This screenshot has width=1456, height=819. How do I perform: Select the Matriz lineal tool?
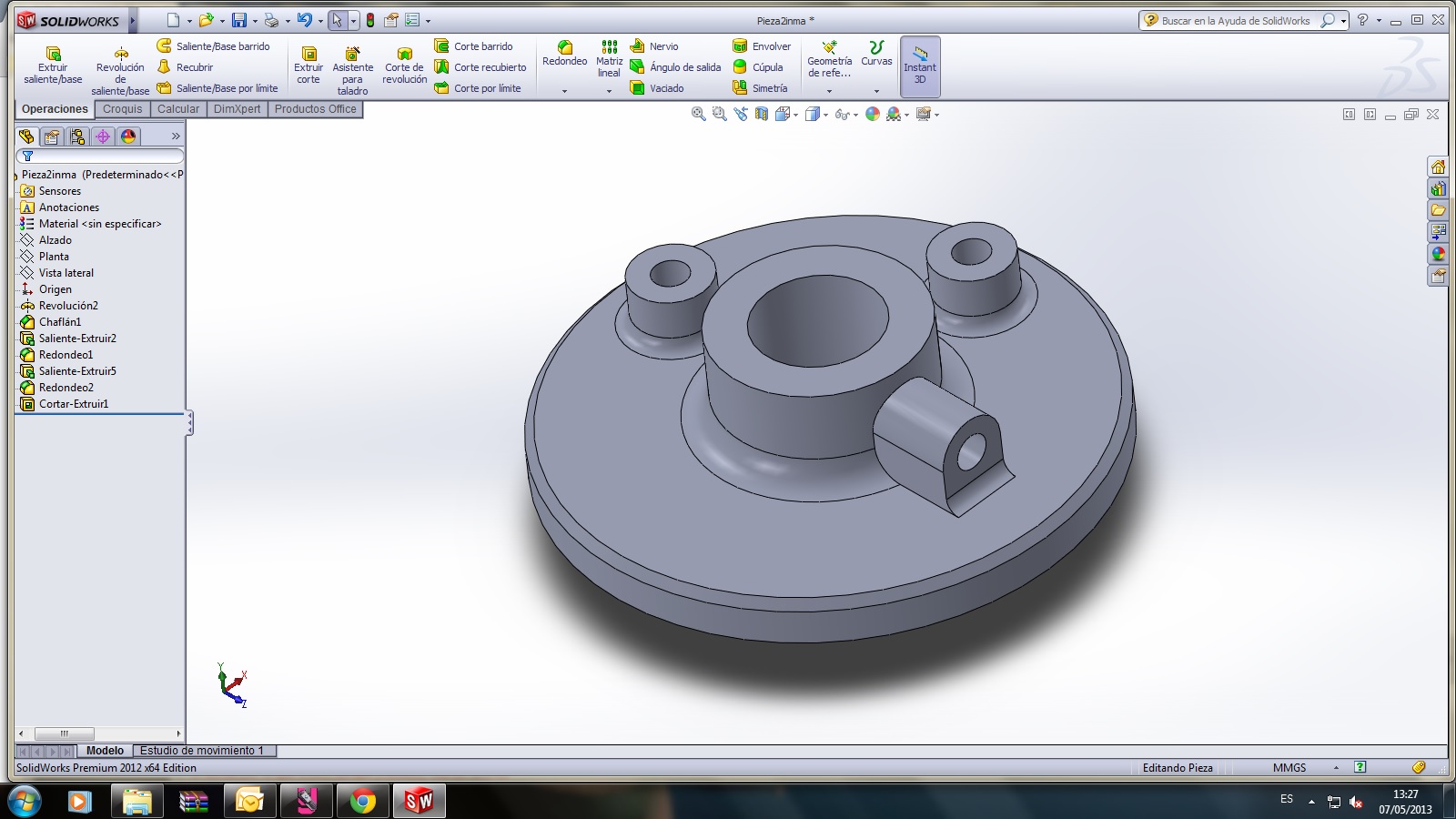click(x=609, y=58)
